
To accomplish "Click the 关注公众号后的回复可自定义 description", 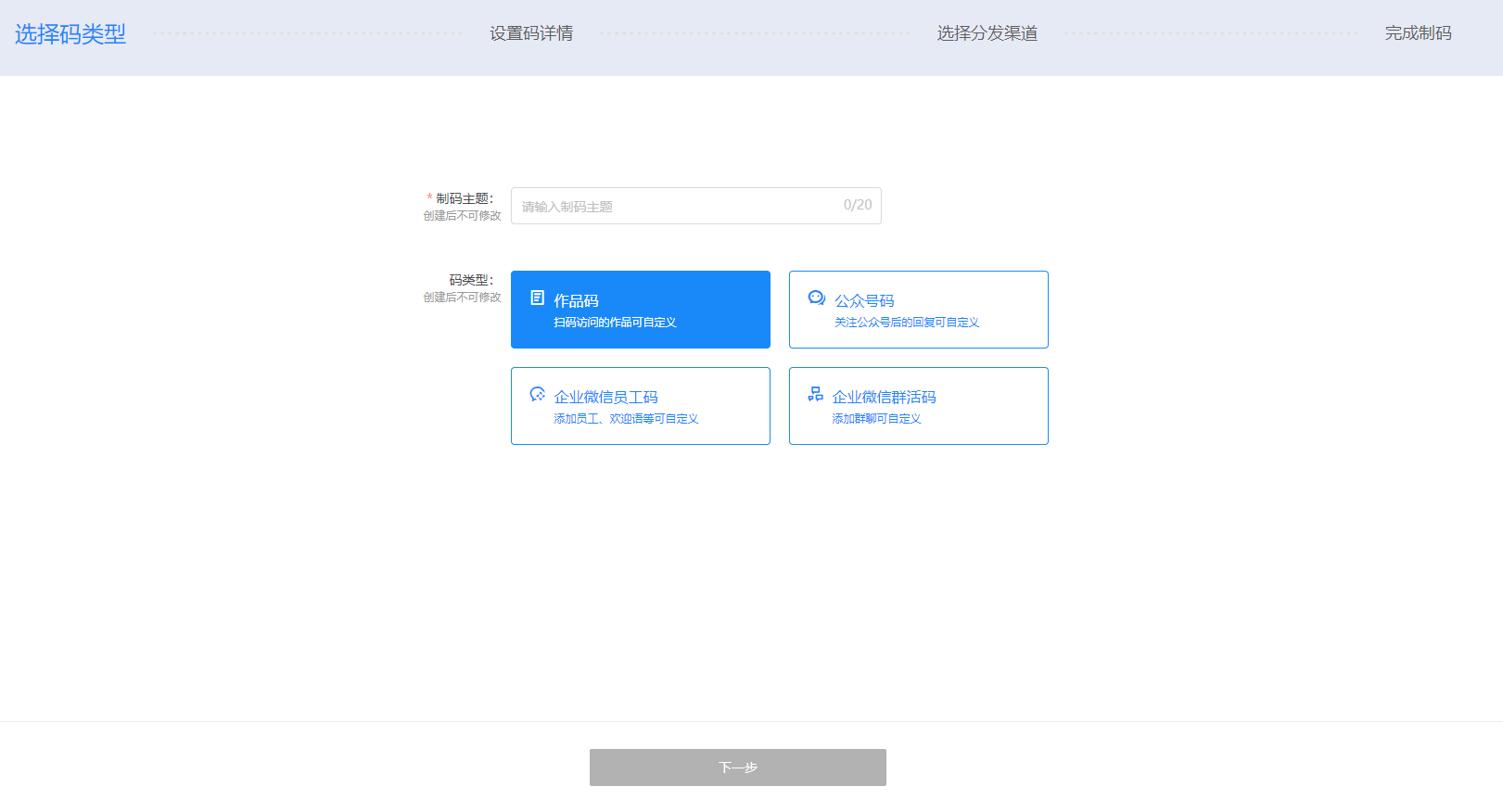I will pos(907,323).
